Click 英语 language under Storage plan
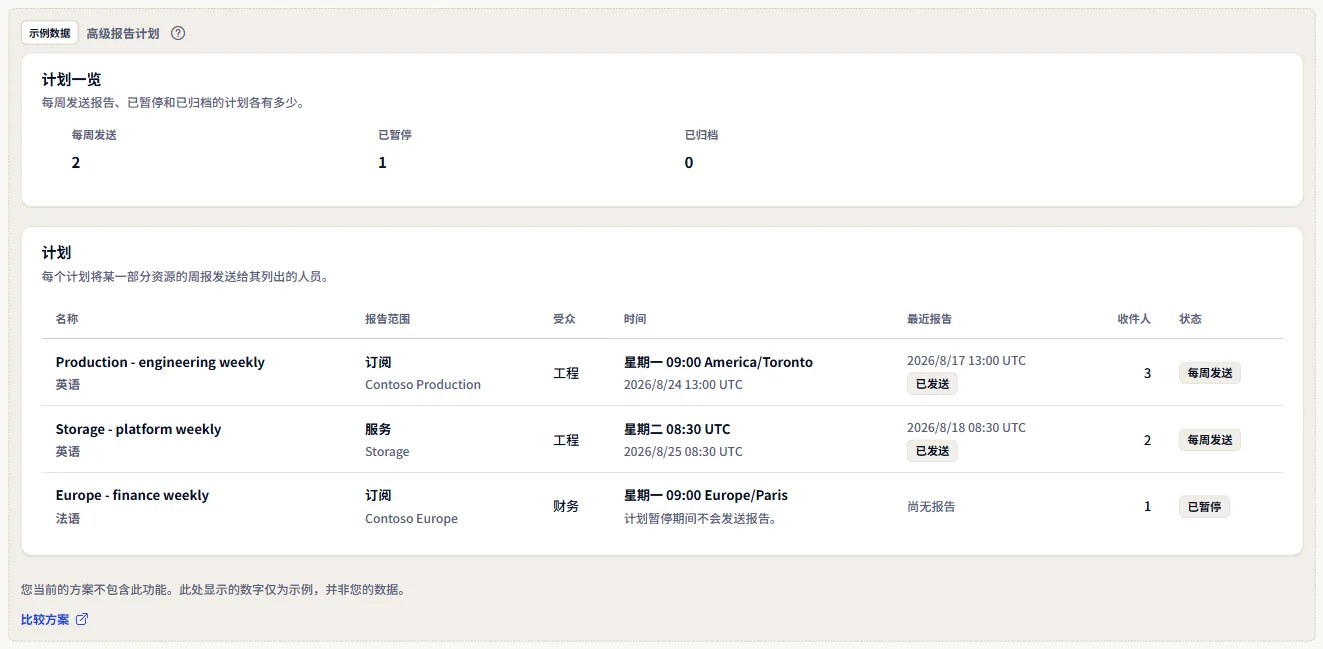Viewport: 1323px width, 649px height. 68,451
